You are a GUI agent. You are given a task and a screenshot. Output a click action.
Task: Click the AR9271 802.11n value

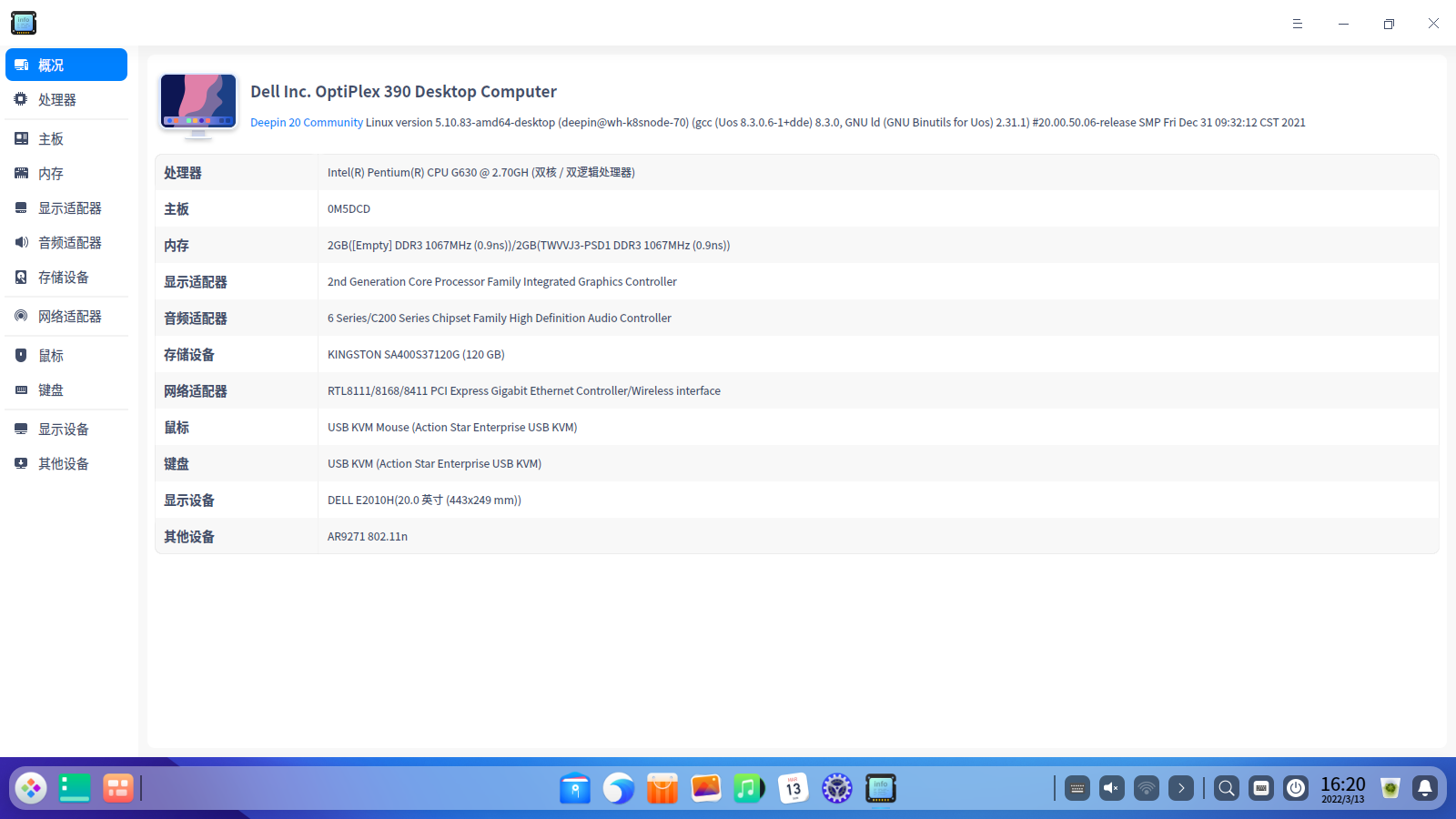tap(368, 536)
